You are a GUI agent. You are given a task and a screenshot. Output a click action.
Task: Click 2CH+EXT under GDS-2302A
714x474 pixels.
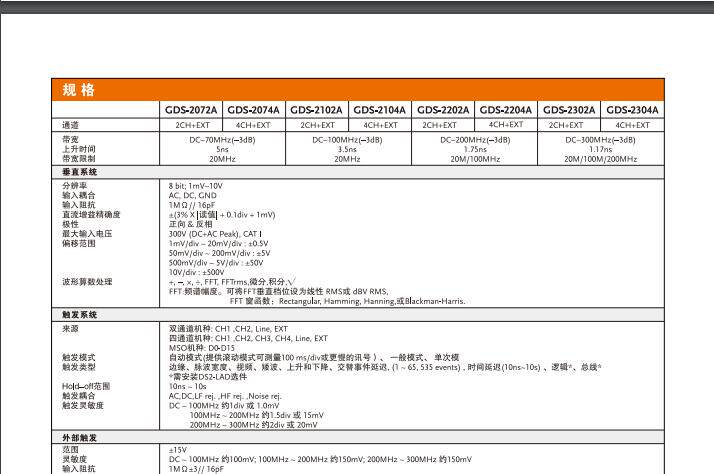566,125
